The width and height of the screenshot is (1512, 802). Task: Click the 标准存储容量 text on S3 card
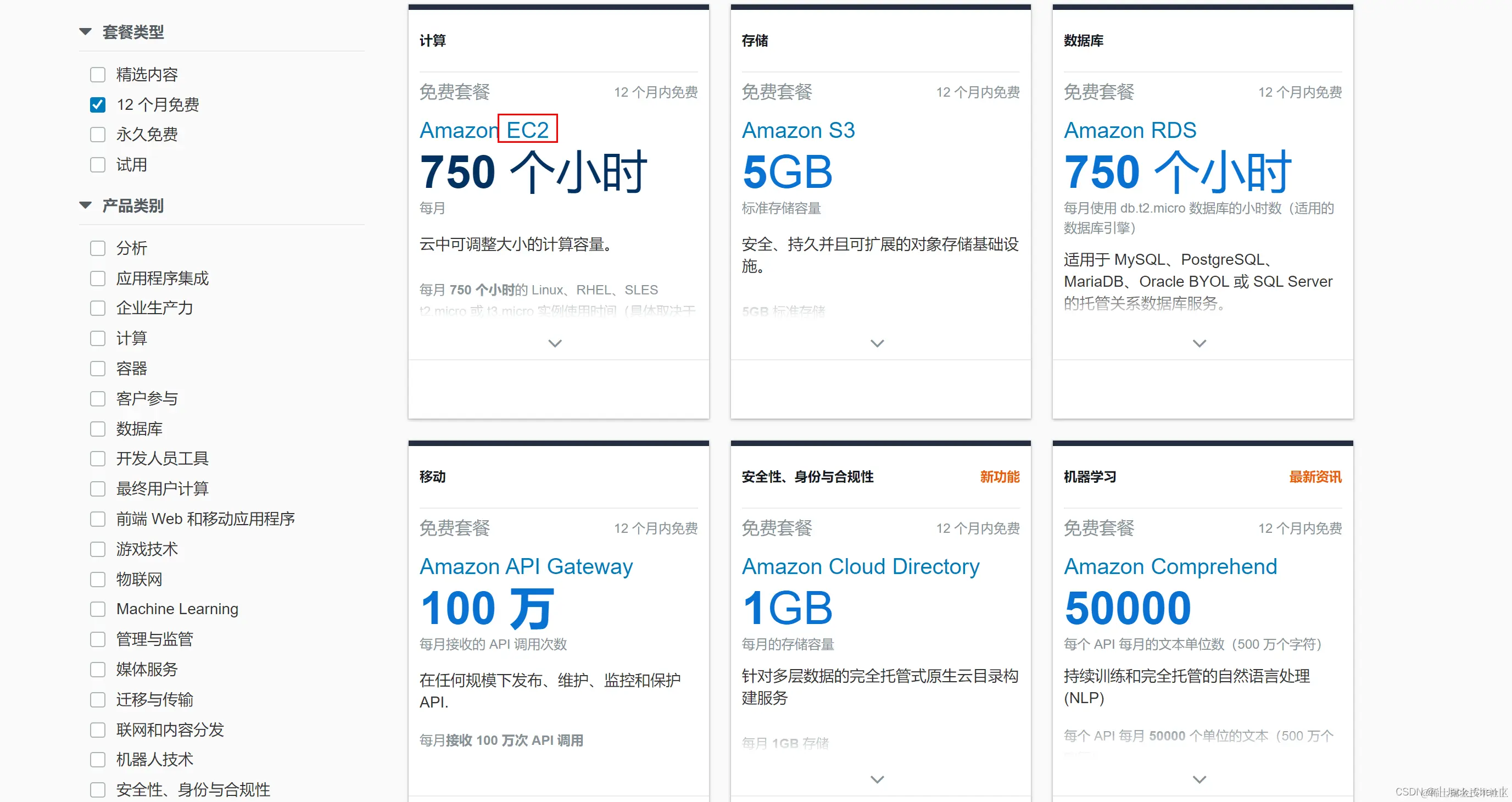point(781,208)
